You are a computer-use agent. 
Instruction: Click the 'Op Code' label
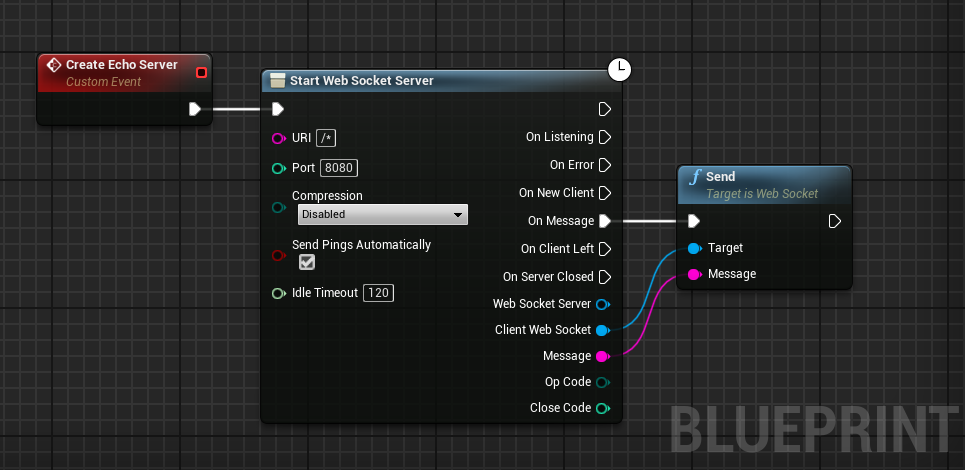(x=568, y=382)
